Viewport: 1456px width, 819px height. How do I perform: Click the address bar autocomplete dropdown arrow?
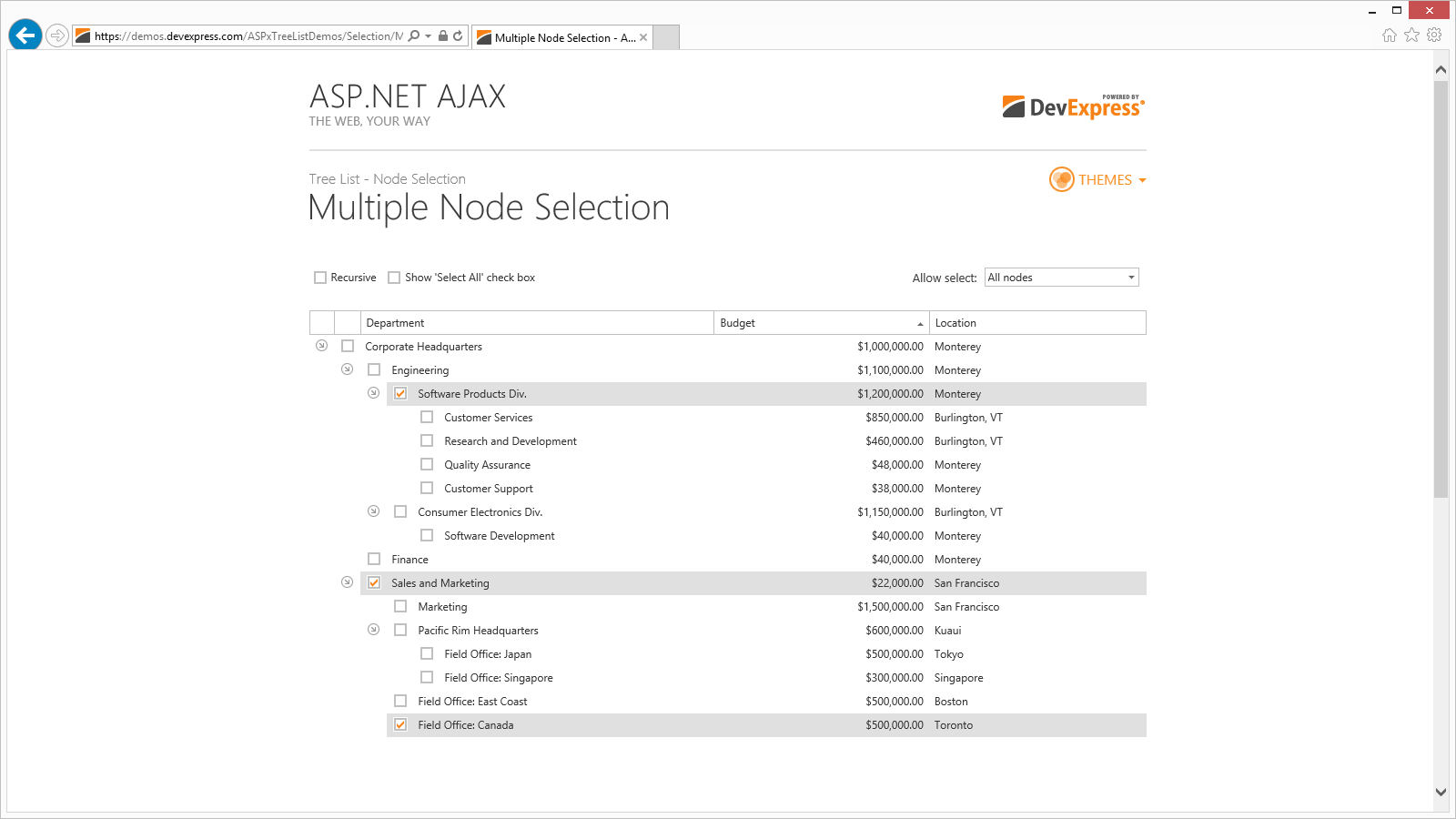pos(428,36)
